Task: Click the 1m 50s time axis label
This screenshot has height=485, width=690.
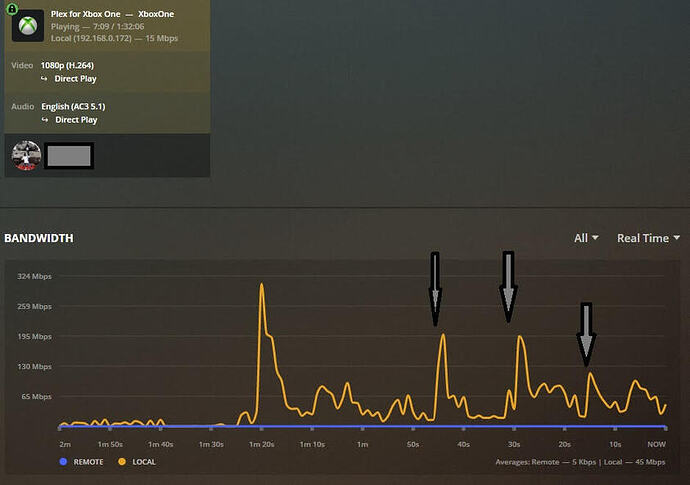Action: (110, 445)
